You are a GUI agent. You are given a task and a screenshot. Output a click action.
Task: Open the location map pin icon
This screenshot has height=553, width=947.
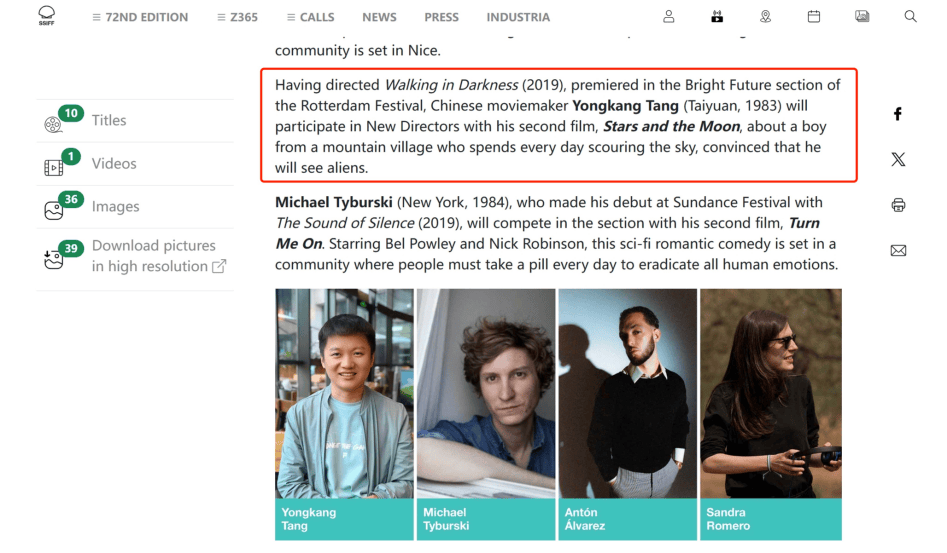(x=765, y=17)
